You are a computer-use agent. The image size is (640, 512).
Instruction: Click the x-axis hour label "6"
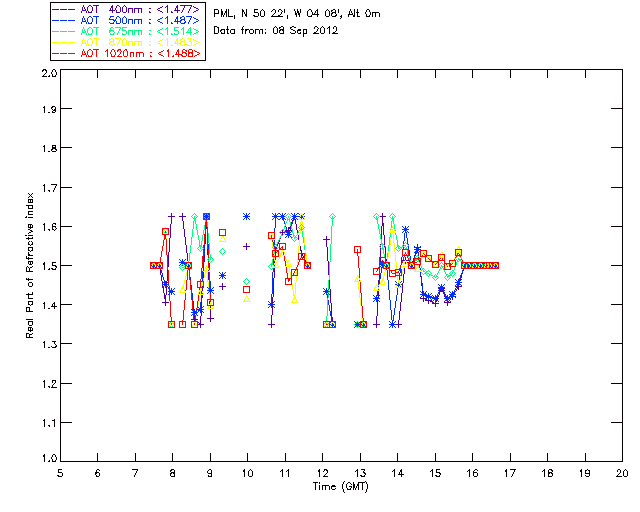(98, 473)
